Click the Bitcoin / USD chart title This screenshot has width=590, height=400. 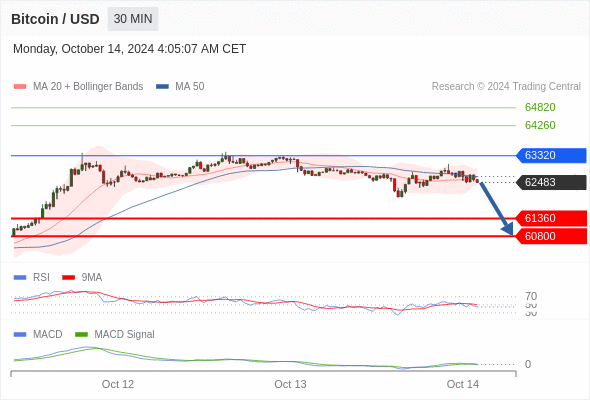(x=55, y=19)
